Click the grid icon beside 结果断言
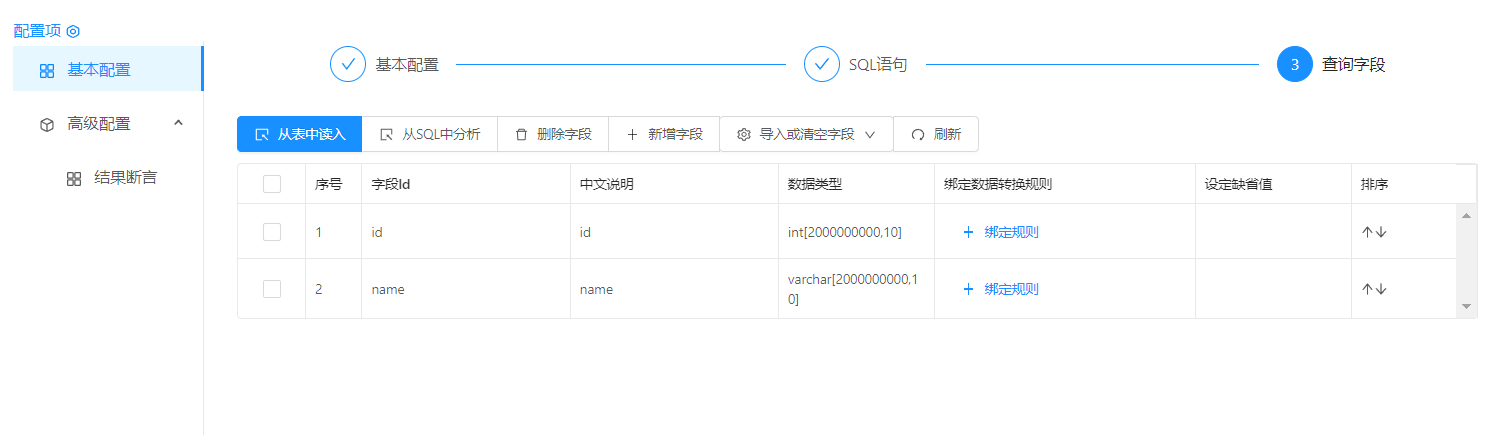This screenshot has width=1487, height=435. click(73, 179)
